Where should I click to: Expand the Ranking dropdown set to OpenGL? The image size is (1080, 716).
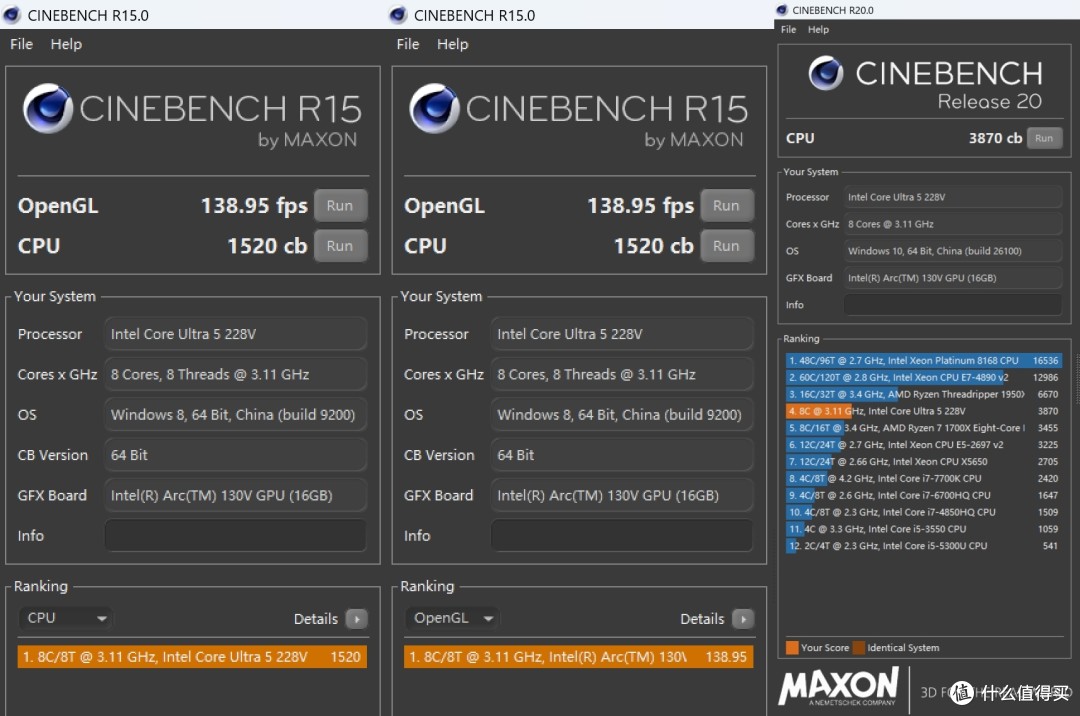pos(452,618)
